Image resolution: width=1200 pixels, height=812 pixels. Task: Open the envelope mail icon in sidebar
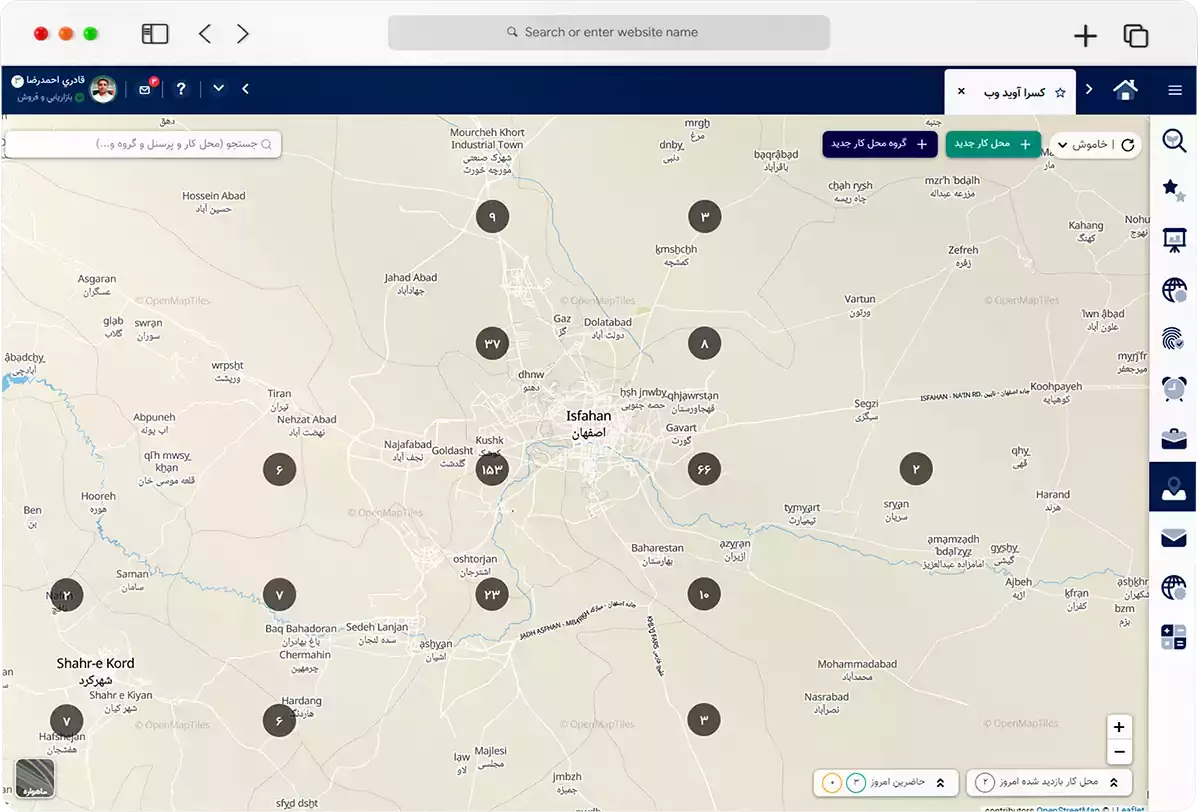(x=1173, y=538)
